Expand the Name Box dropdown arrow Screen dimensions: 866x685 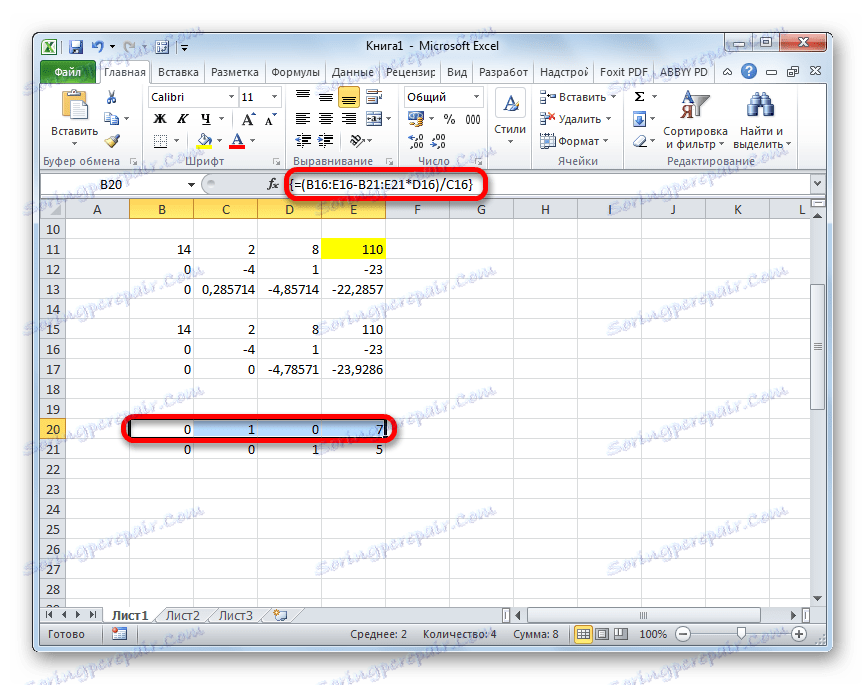[191, 185]
